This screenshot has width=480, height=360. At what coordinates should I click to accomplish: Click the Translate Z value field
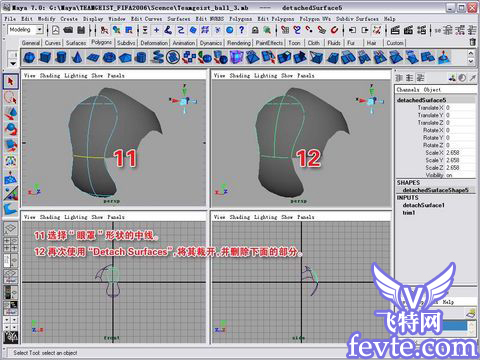tap(460, 123)
